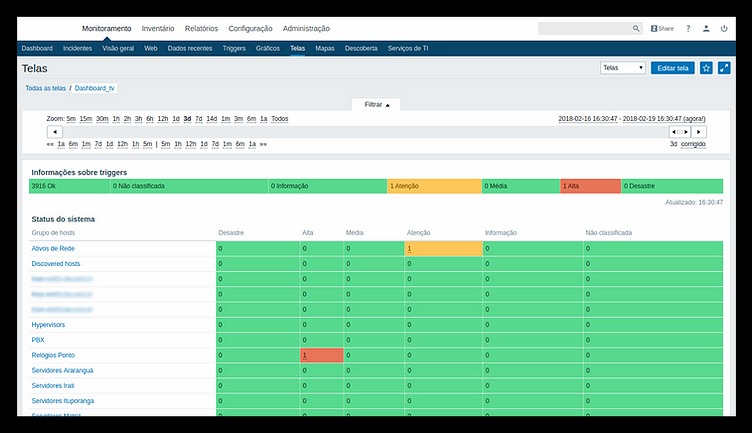Set zoom to 7d
This screenshot has height=433, width=752.
point(199,118)
